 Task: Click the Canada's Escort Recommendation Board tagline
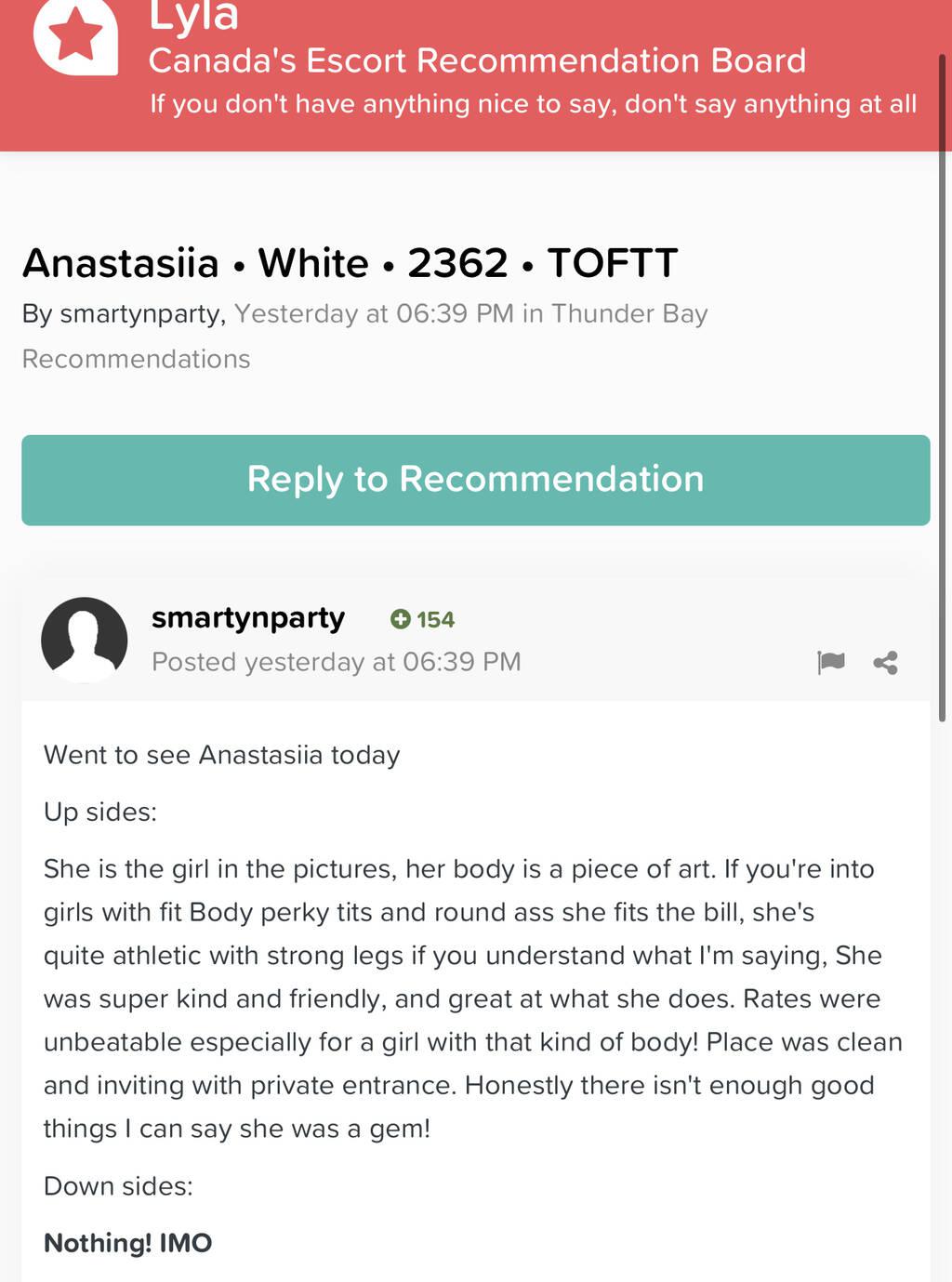coord(477,61)
